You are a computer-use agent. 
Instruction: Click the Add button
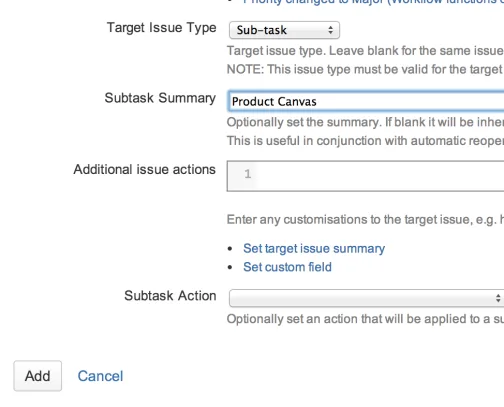tap(38, 376)
